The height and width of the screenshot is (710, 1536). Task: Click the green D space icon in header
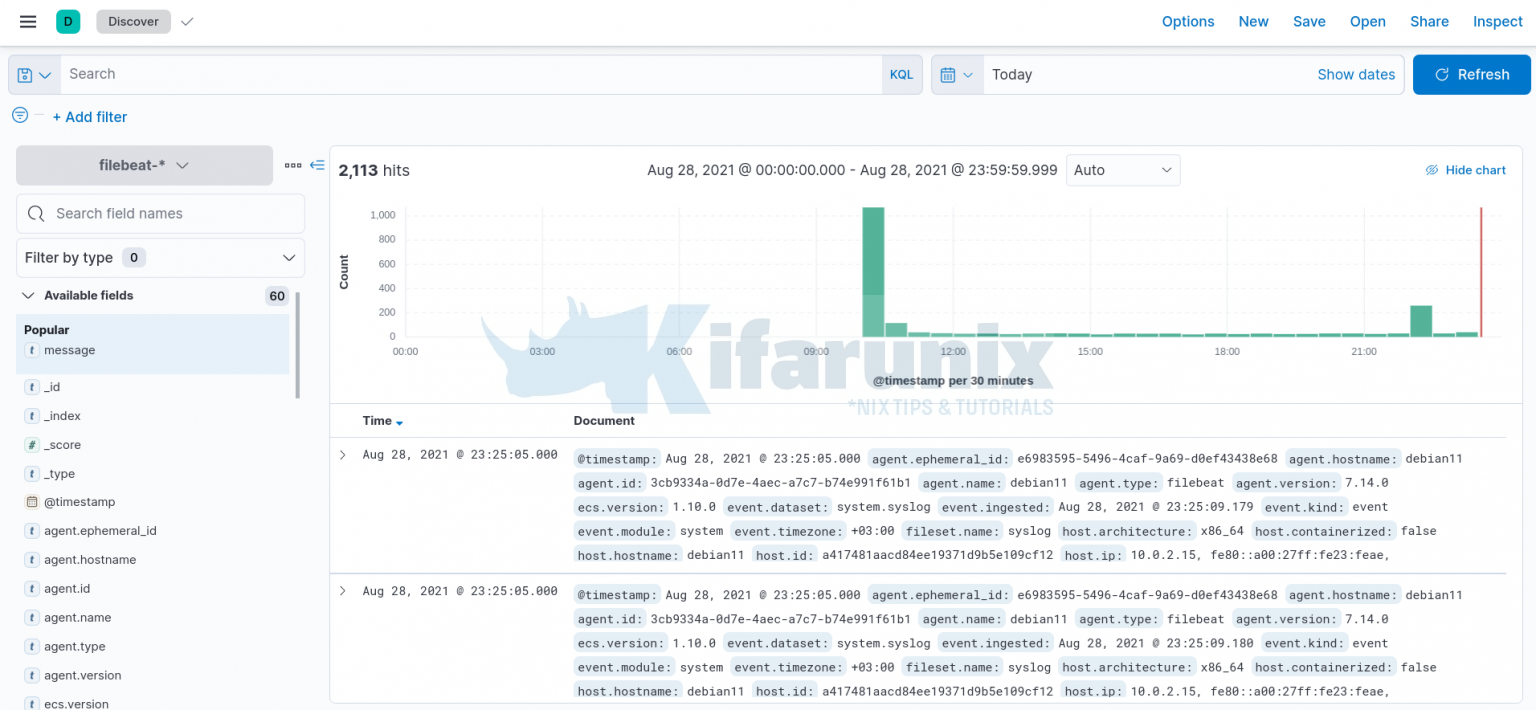tap(66, 21)
